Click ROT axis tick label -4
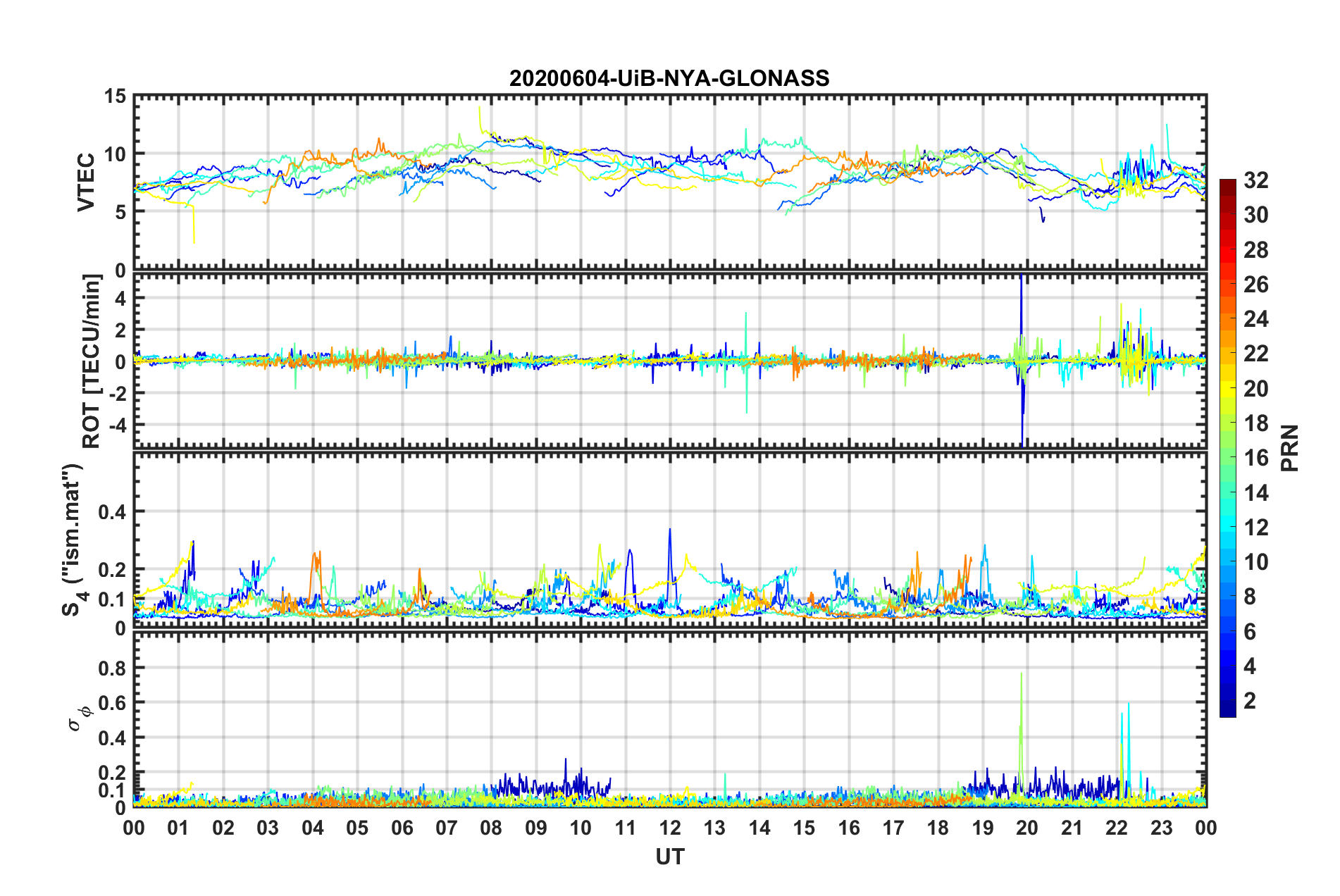The width and height of the screenshot is (1340, 896). click(118, 425)
